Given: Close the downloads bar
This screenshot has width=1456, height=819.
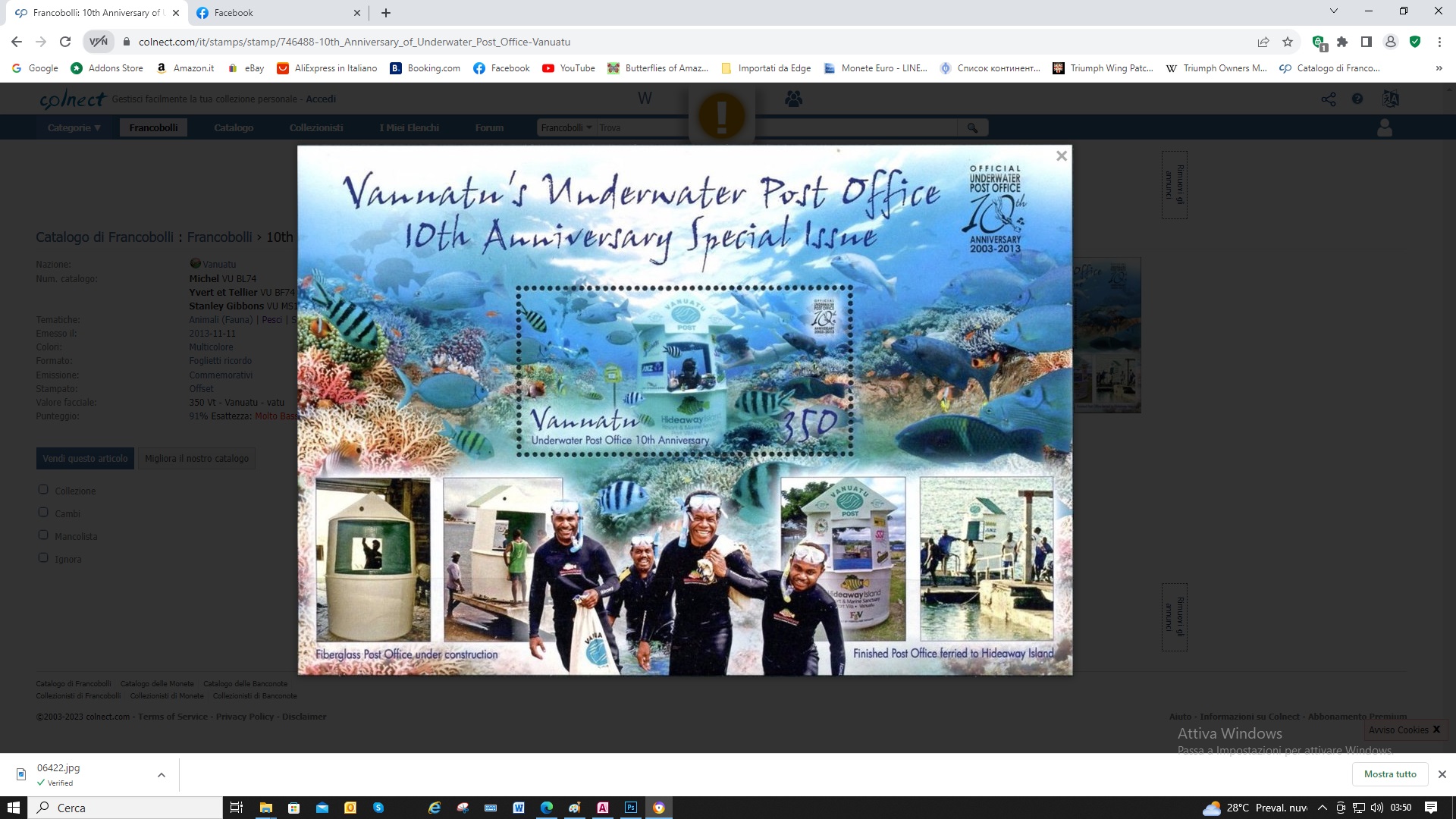Looking at the screenshot, I should pos(1442,774).
